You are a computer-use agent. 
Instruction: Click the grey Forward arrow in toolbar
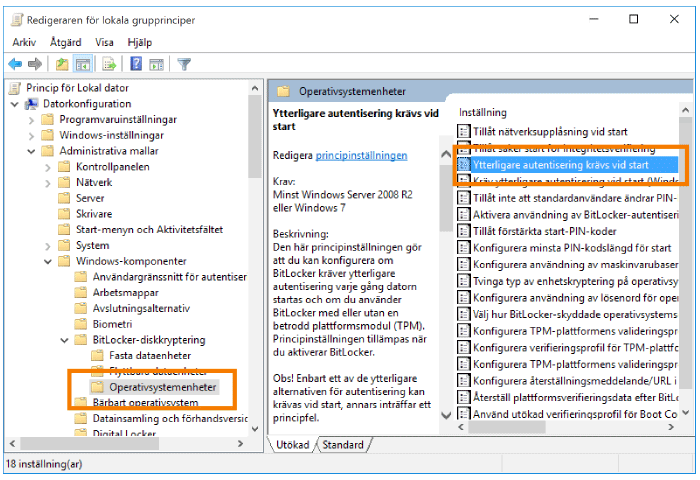(x=35, y=64)
